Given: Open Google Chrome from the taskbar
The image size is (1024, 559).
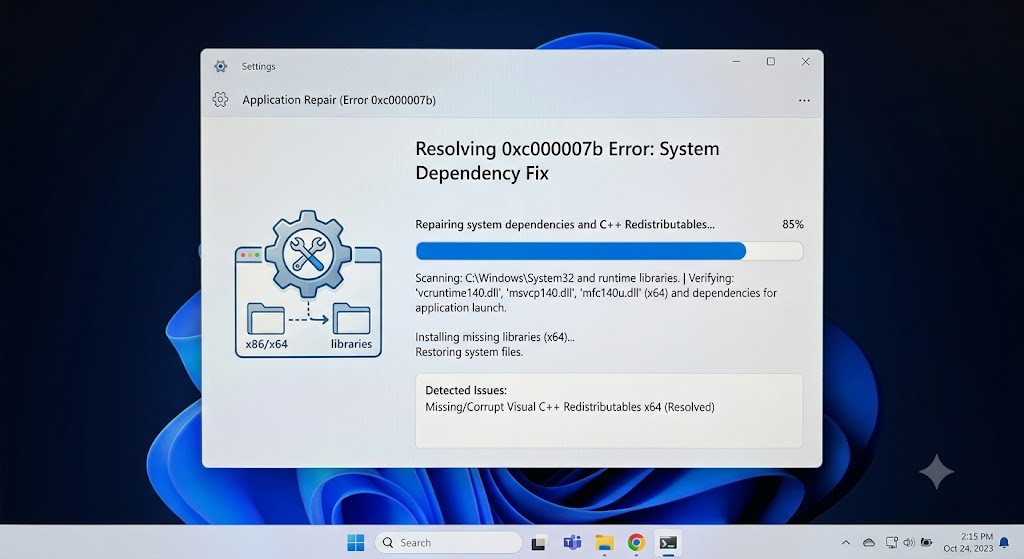Looking at the screenshot, I should tap(636, 543).
